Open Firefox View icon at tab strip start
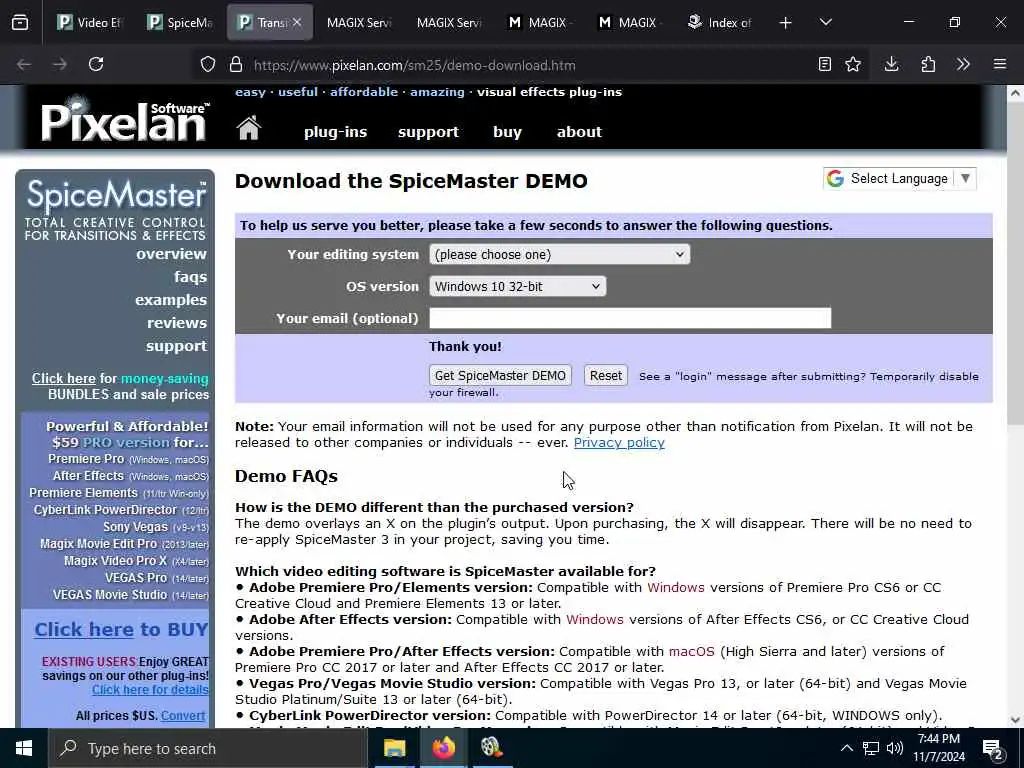This screenshot has height=768, width=1024. [x=20, y=22]
